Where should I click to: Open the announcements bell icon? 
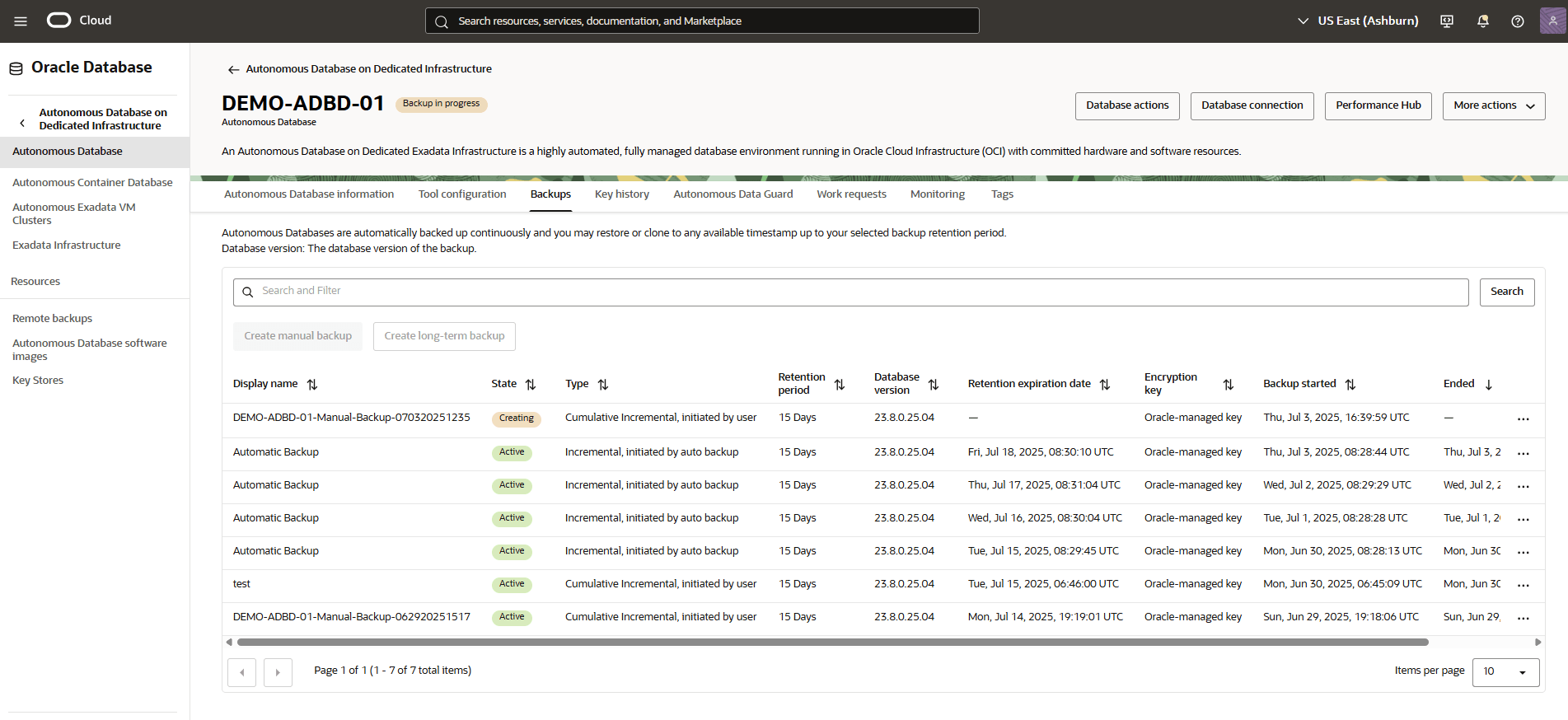coord(1483,21)
